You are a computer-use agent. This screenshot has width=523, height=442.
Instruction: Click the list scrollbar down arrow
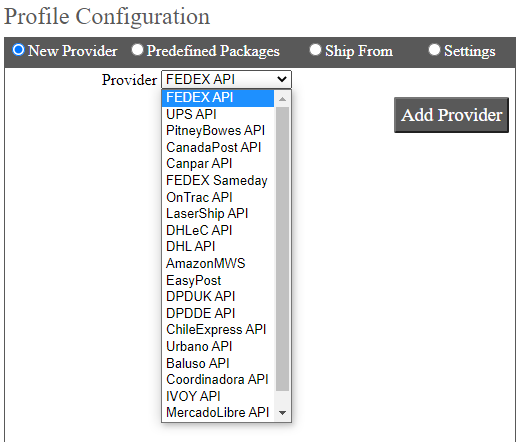[283, 413]
